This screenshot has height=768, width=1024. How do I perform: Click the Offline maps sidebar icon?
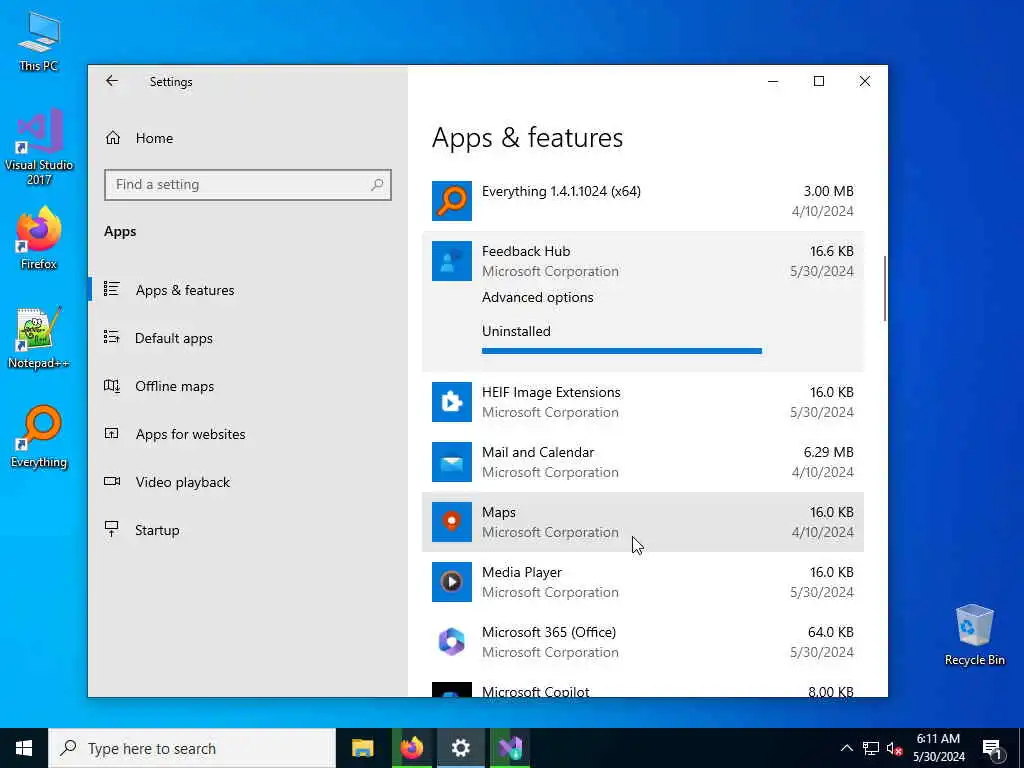(x=112, y=386)
